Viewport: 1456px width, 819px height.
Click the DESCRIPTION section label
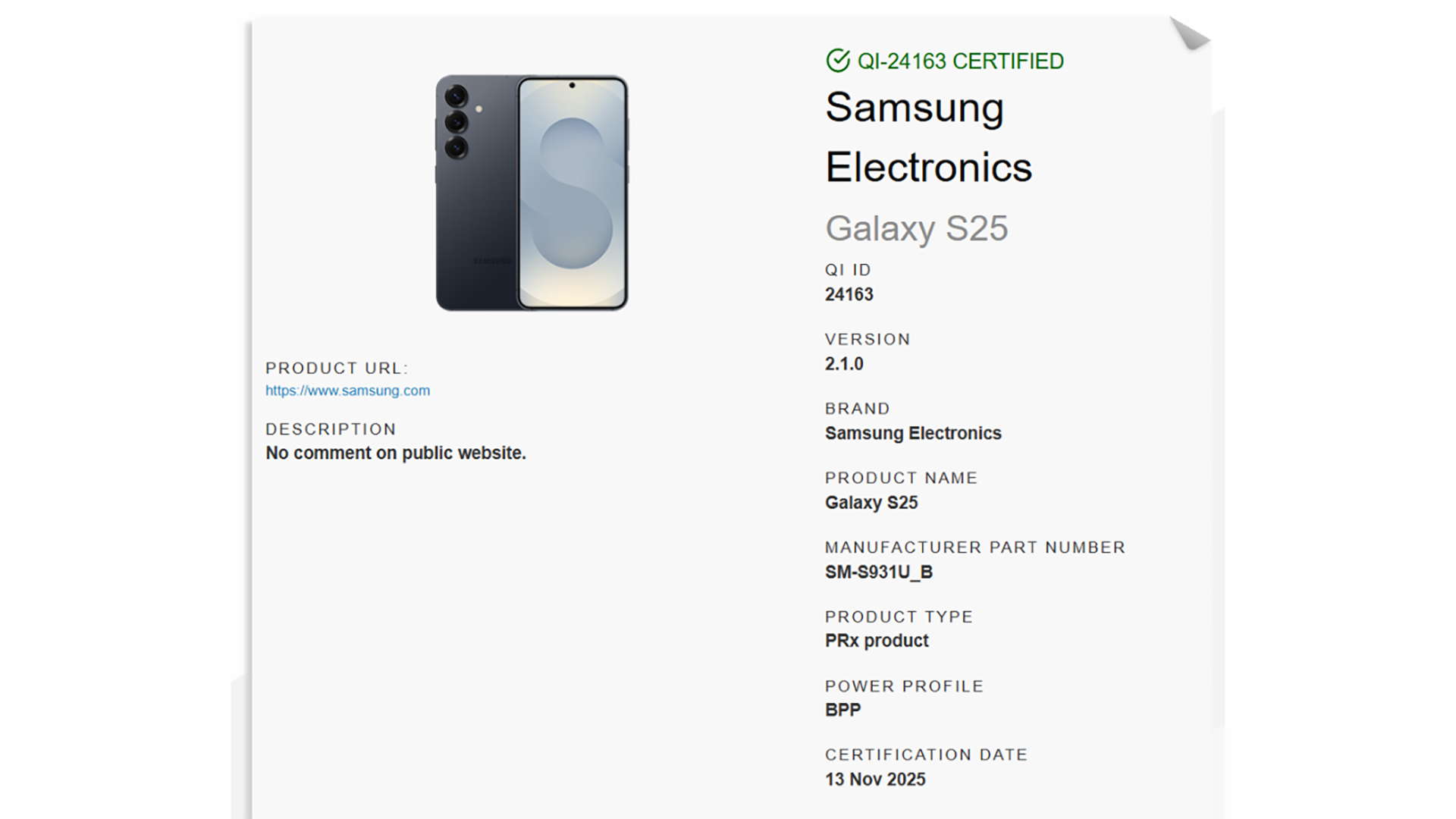click(x=331, y=429)
